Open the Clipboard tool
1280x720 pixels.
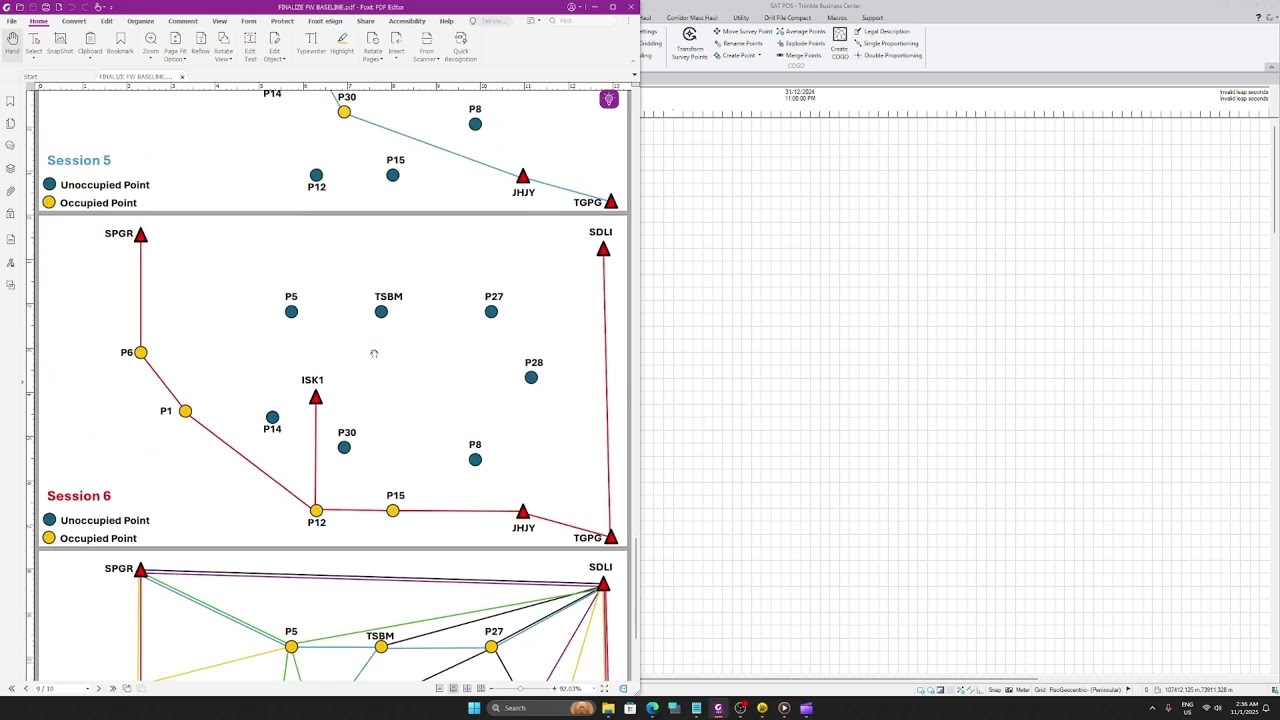click(90, 43)
